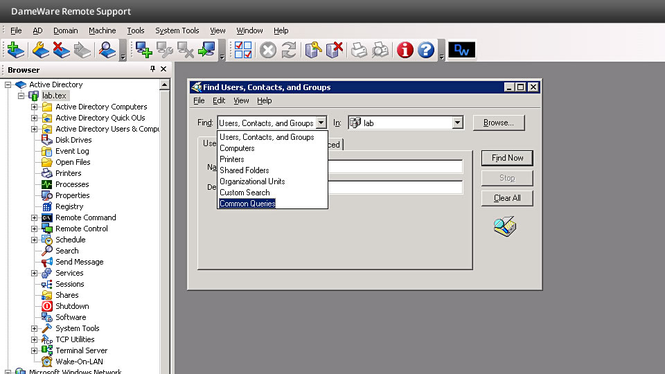Click the red Info toolbar icon

point(405,50)
